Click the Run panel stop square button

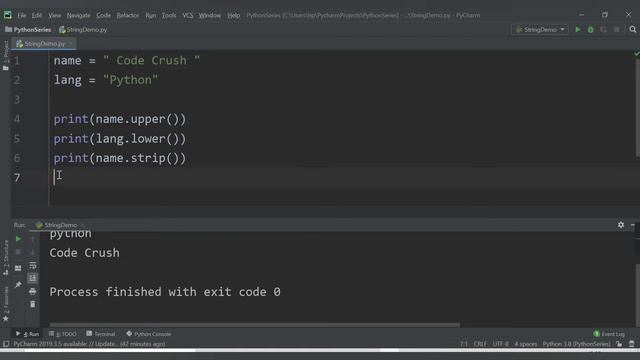18,252
